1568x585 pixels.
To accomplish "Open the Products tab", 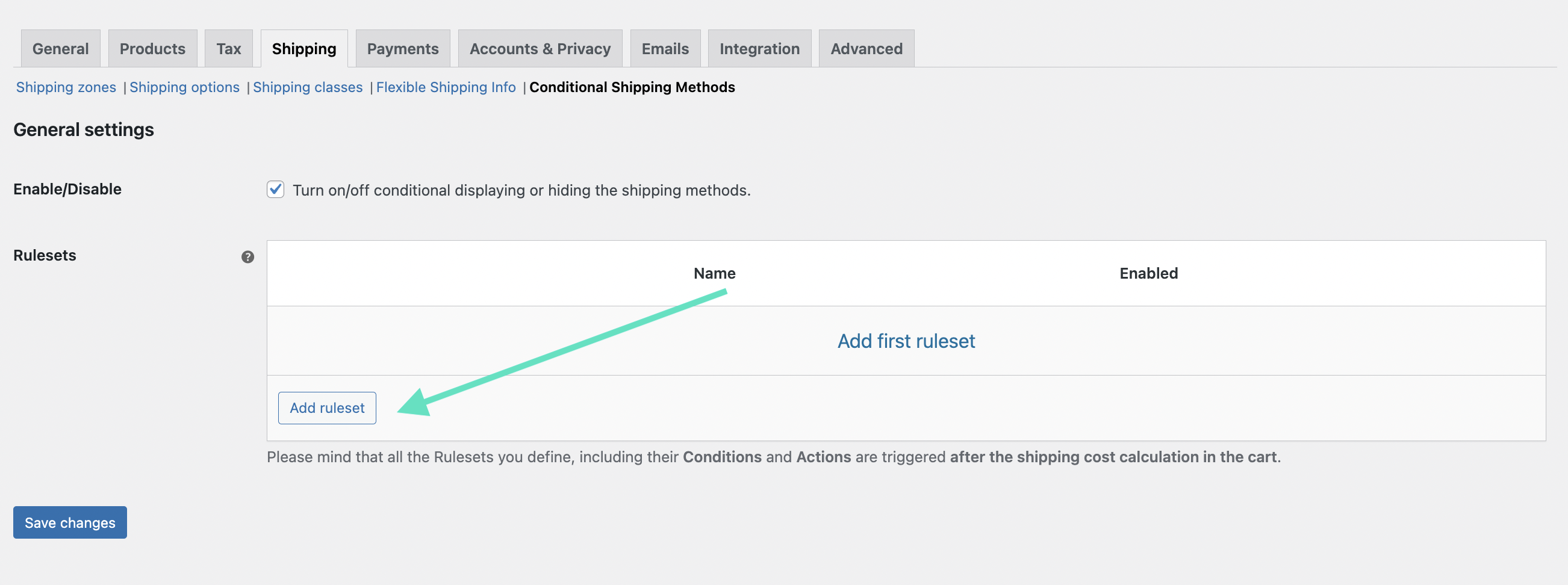I will click(152, 48).
